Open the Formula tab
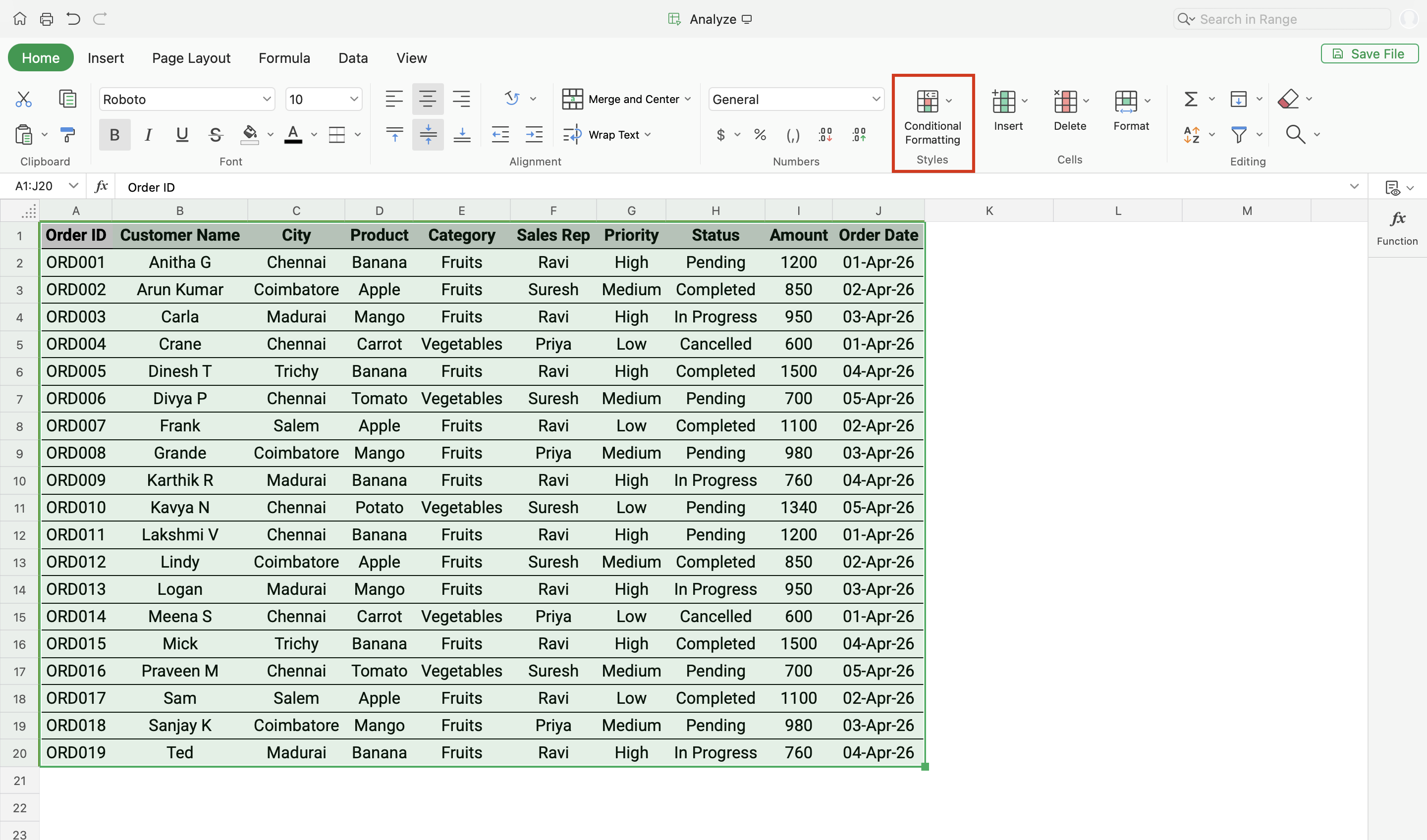 point(284,58)
